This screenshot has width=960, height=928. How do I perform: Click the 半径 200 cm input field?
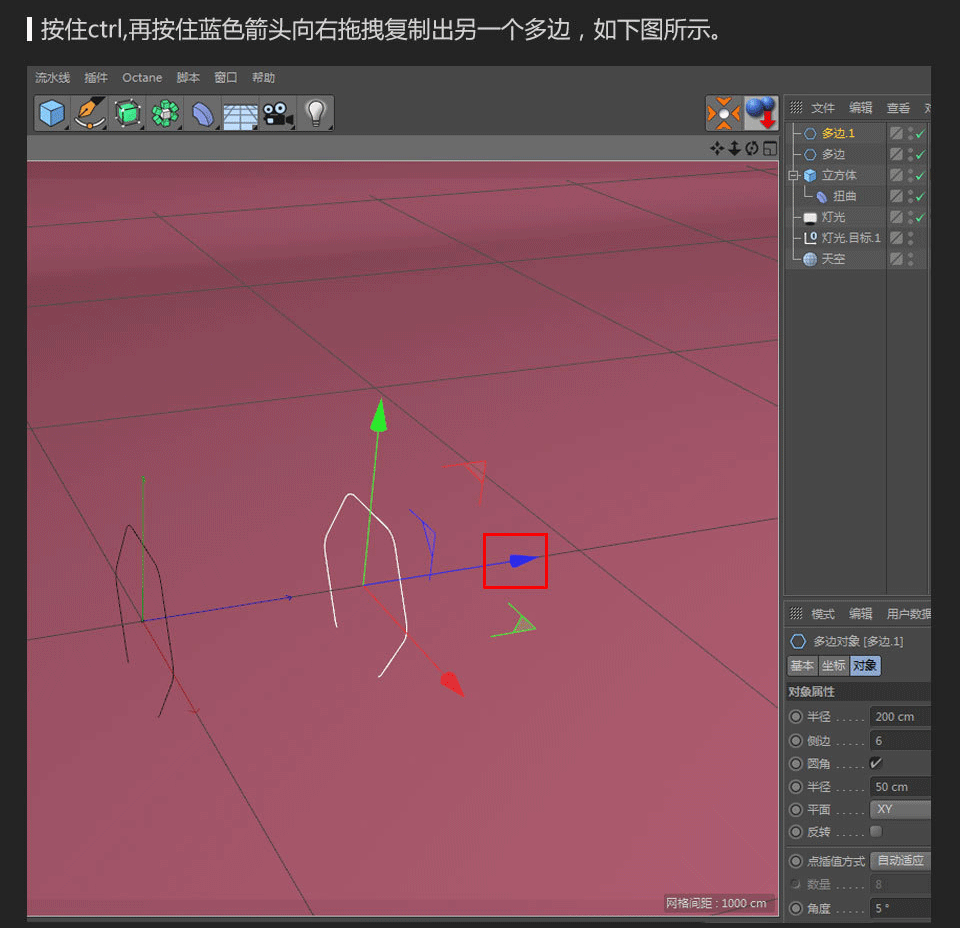(898, 716)
